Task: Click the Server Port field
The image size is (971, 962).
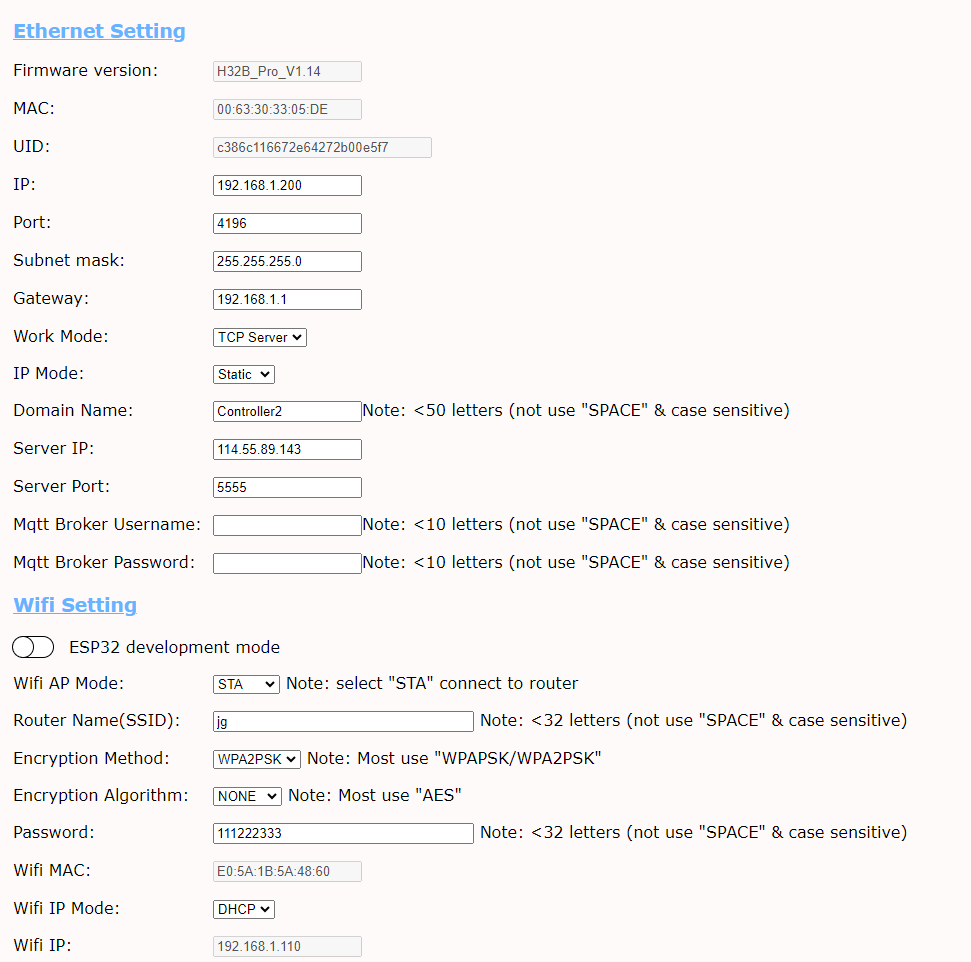Action: click(x=287, y=488)
